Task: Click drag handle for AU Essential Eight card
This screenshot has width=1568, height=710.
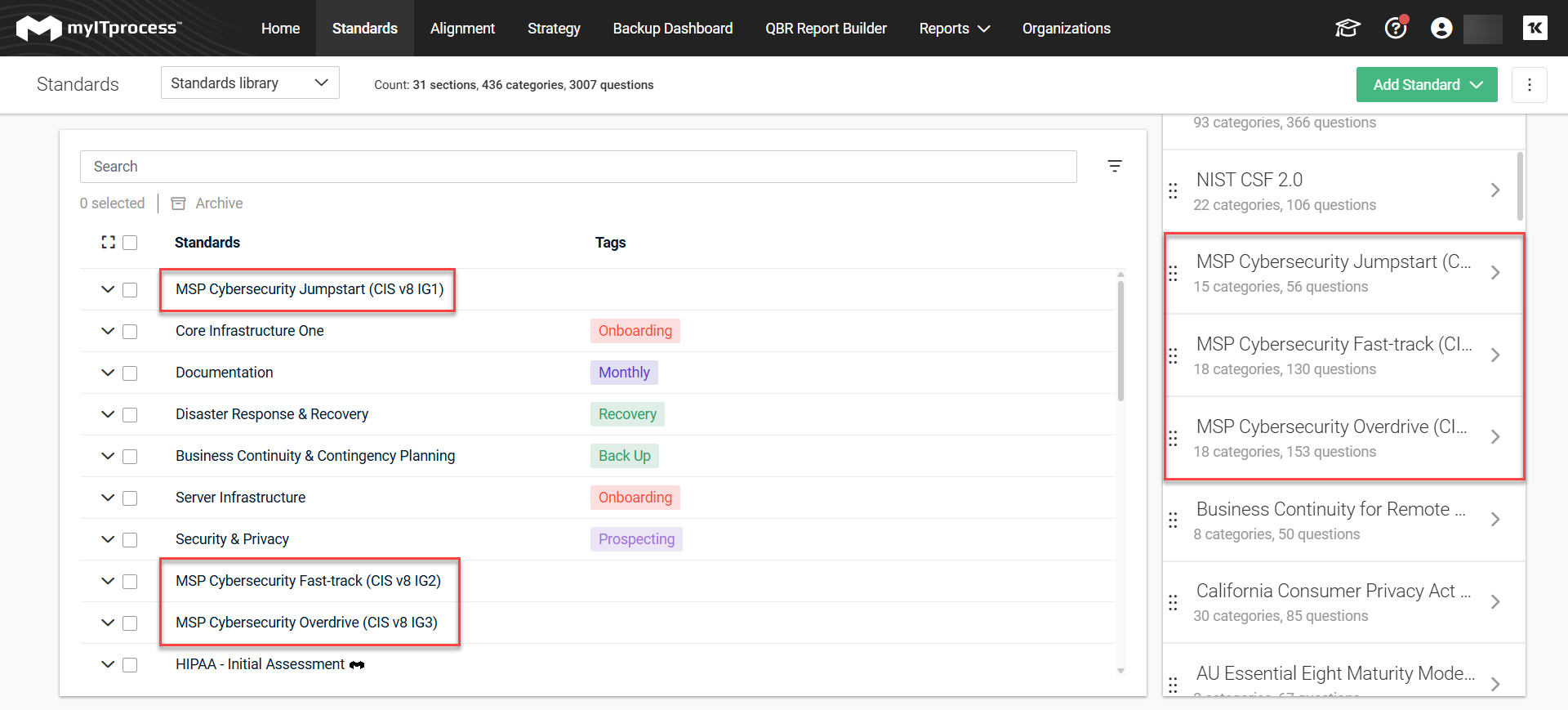Action: [x=1173, y=685]
